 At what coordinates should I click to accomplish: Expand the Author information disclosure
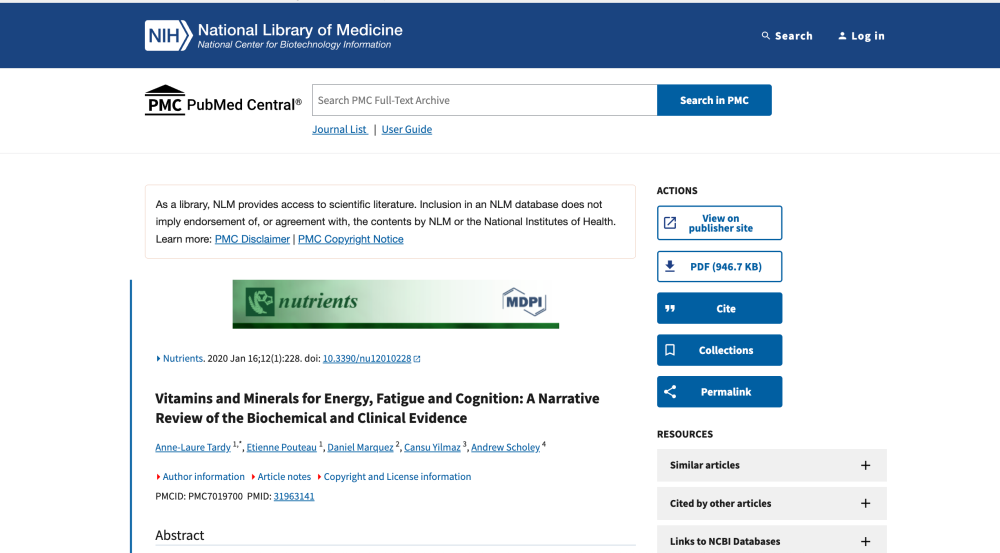tap(200, 476)
